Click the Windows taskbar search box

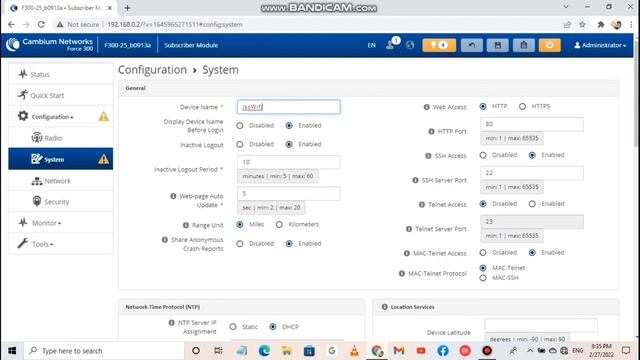[x=104, y=351]
